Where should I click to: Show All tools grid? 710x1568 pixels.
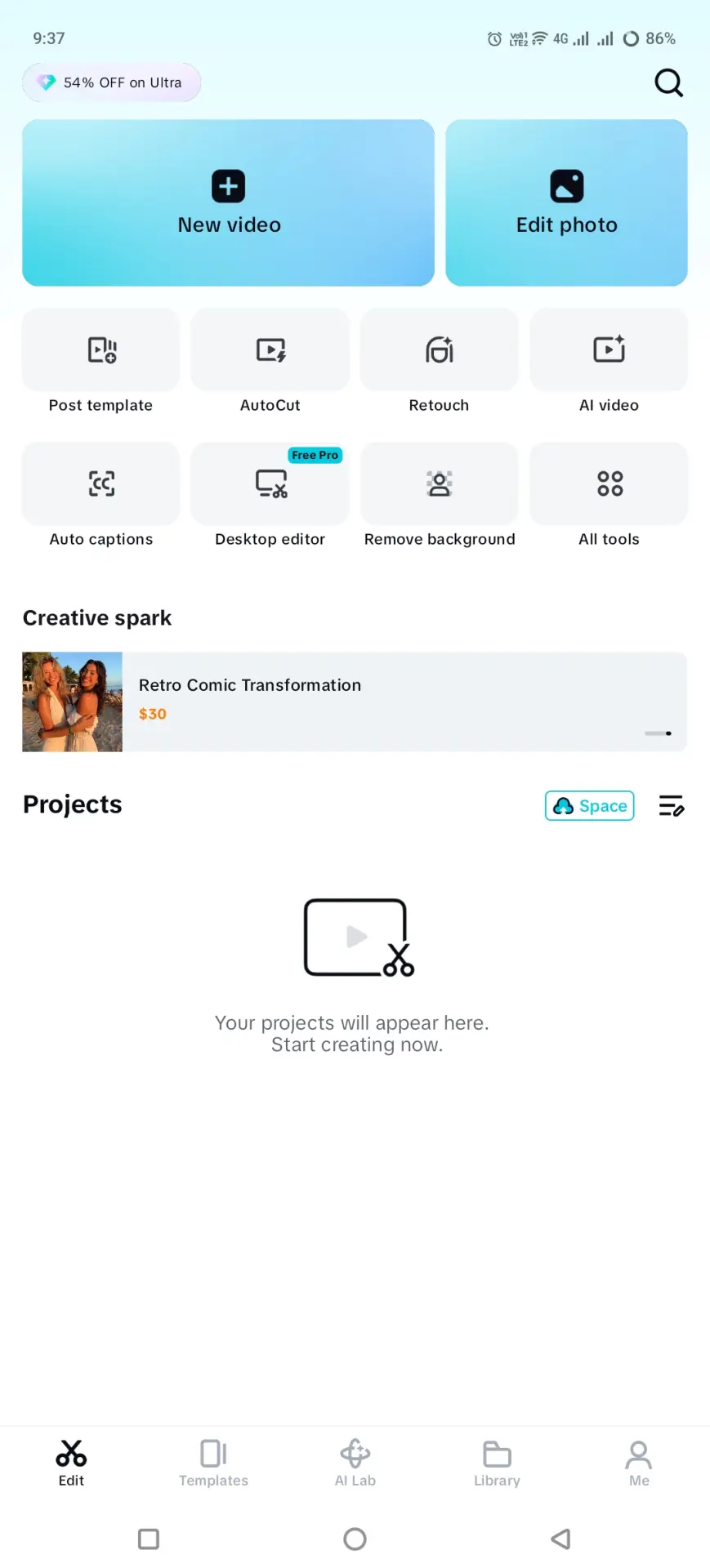pos(609,483)
